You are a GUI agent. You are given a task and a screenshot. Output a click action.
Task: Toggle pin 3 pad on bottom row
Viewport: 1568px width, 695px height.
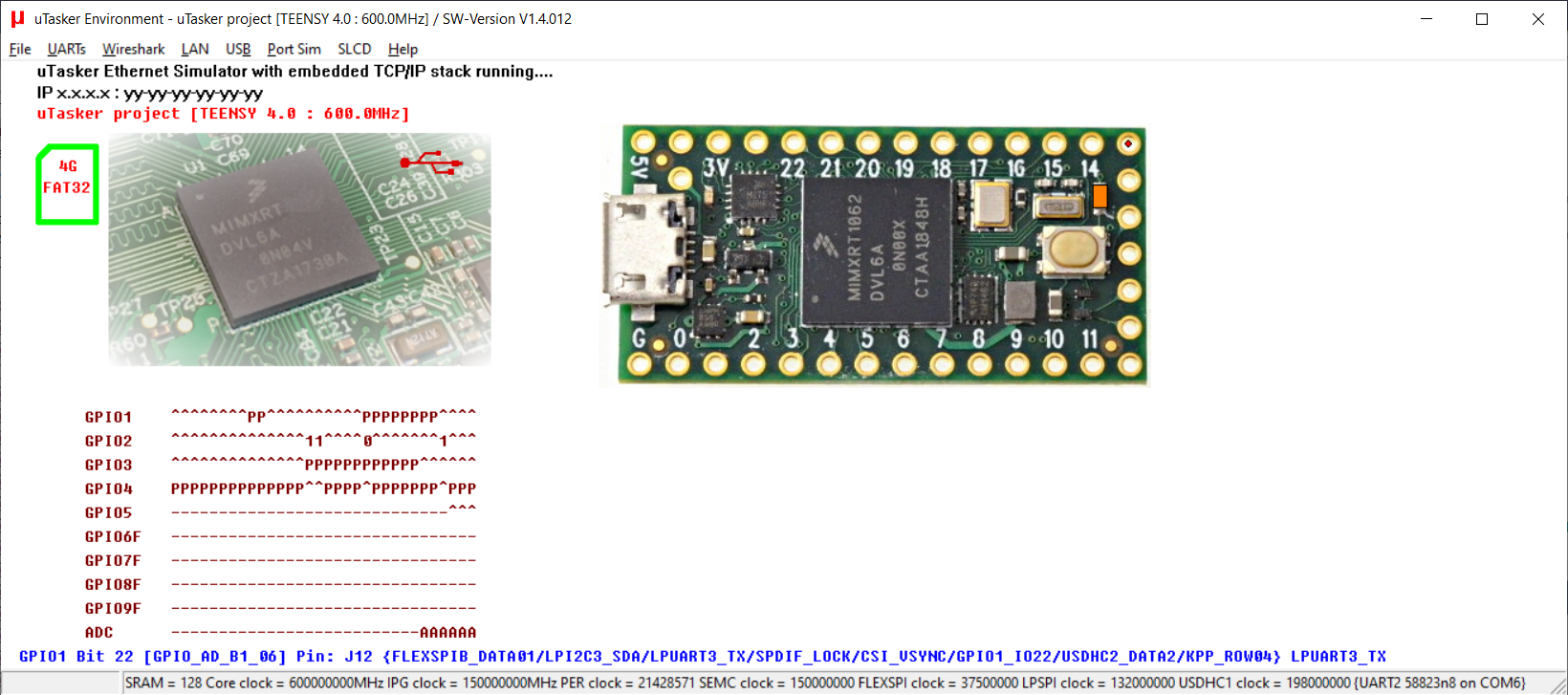(791, 364)
